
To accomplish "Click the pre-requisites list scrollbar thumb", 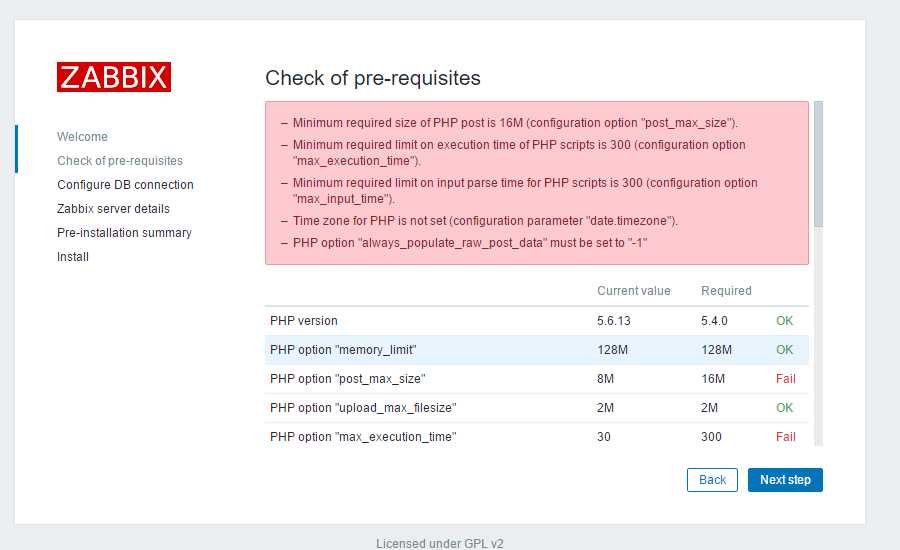I will [818, 164].
